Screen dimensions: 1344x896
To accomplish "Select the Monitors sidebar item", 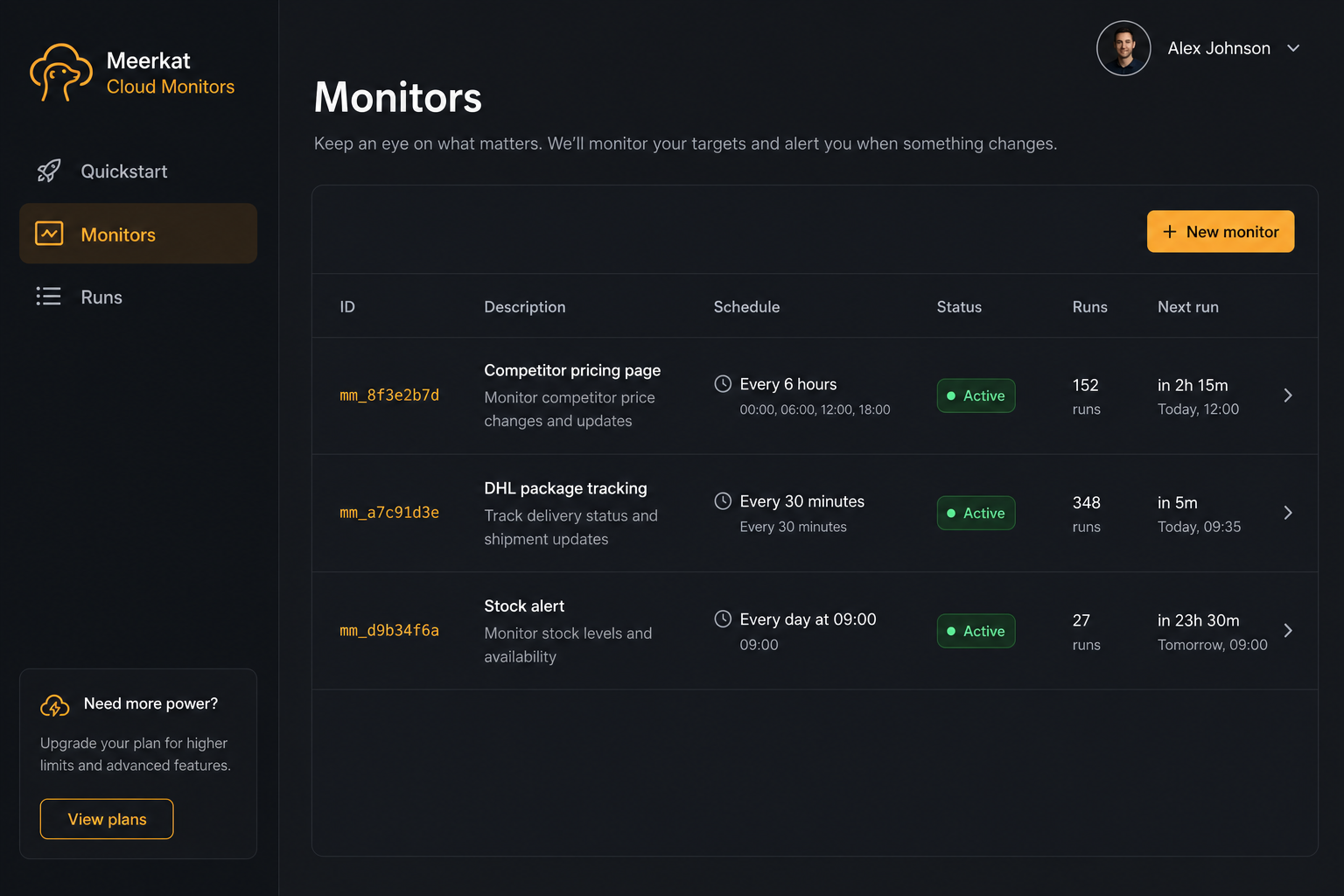I will click(138, 234).
